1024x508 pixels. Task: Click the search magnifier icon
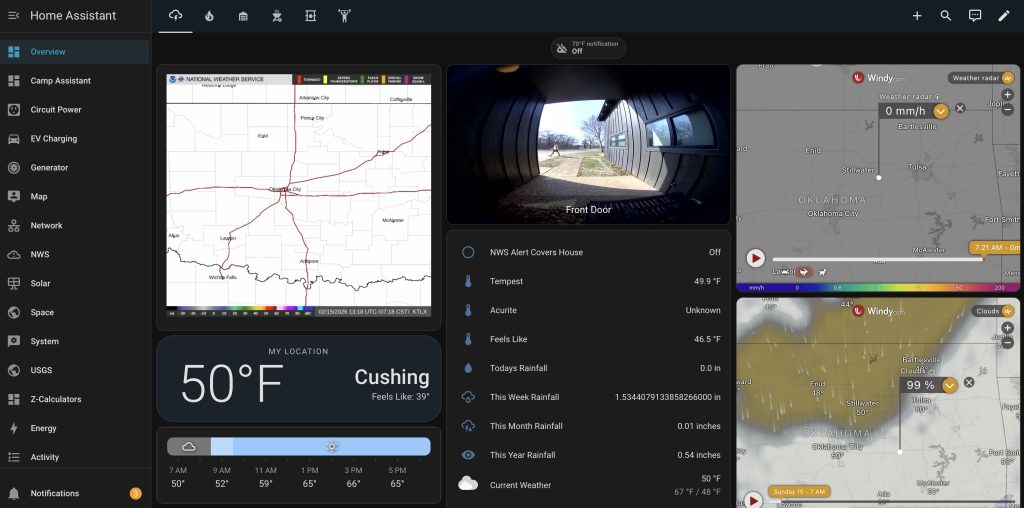coord(946,16)
